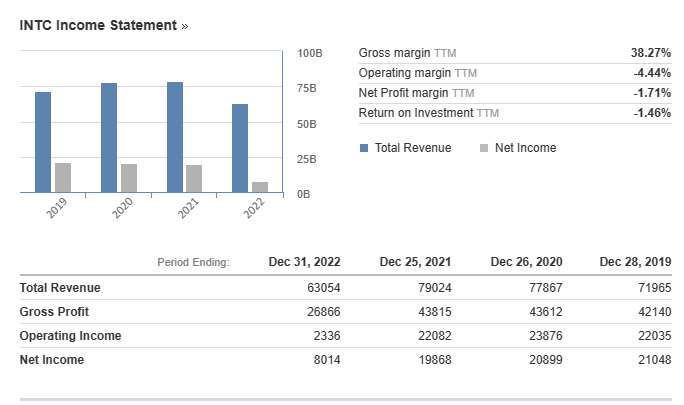
Task: Select total revenue value 79024
Action: [434, 288]
